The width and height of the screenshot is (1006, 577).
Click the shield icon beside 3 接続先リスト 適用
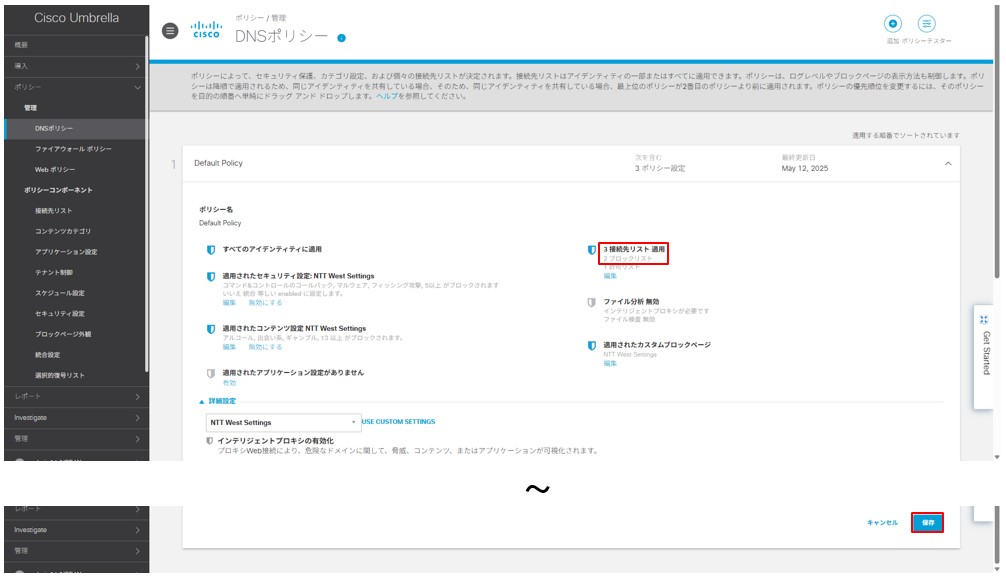click(592, 250)
